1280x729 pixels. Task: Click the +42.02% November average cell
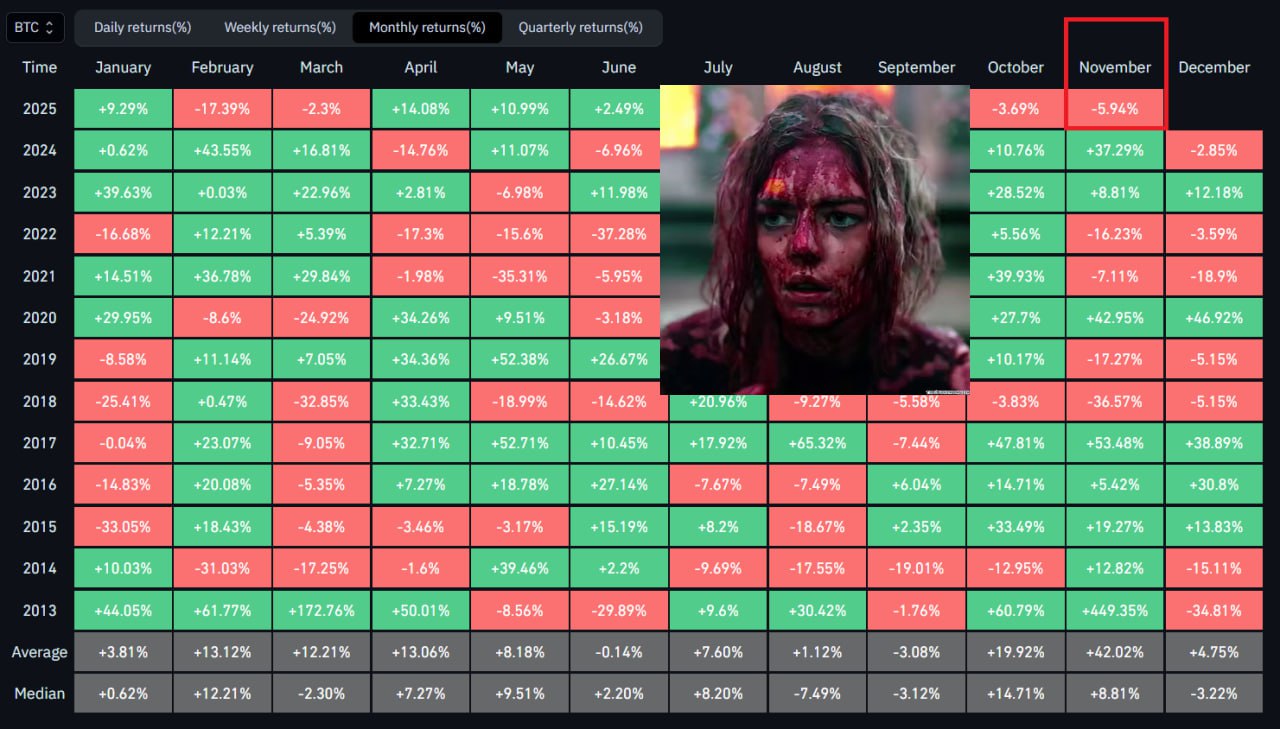point(1115,652)
